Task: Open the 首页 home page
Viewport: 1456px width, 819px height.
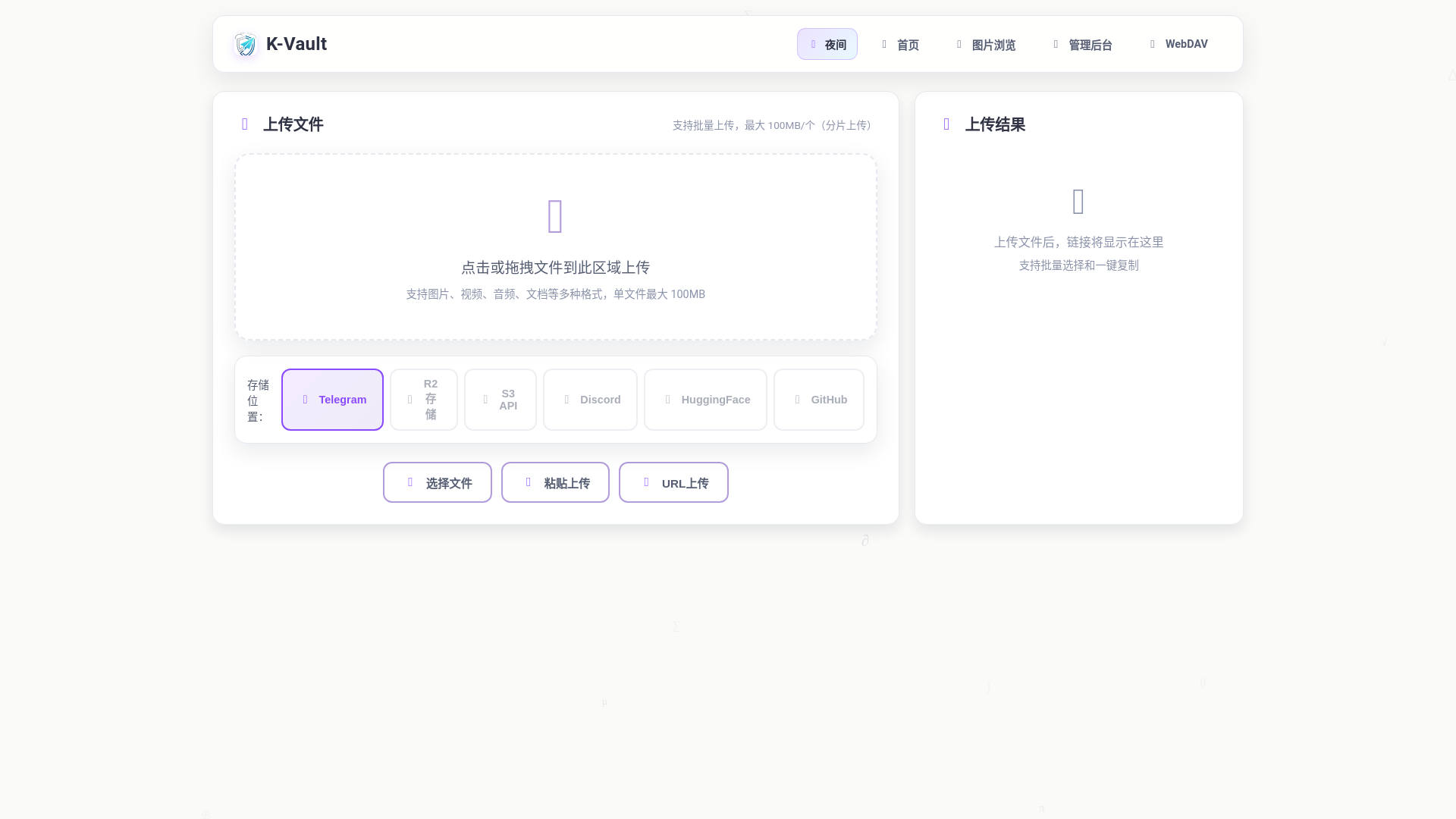Action: (x=900, y=44)
